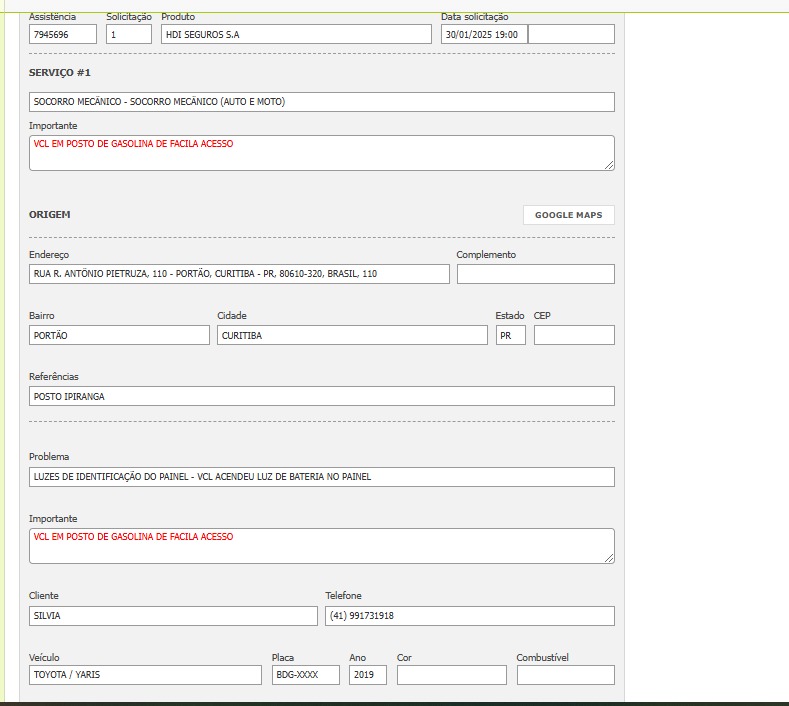Click the Endereço address field
Image resolution: width=789 pixels, height=706 pixels.
click(x=239, y=274)
